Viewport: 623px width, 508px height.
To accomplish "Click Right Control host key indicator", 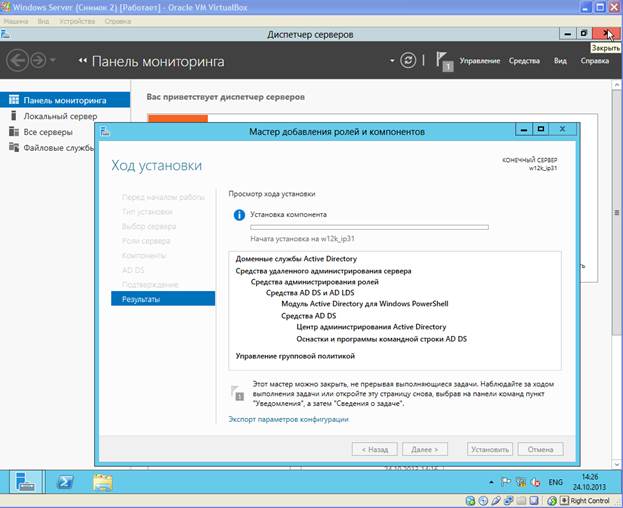I will [x=590, y=500].
